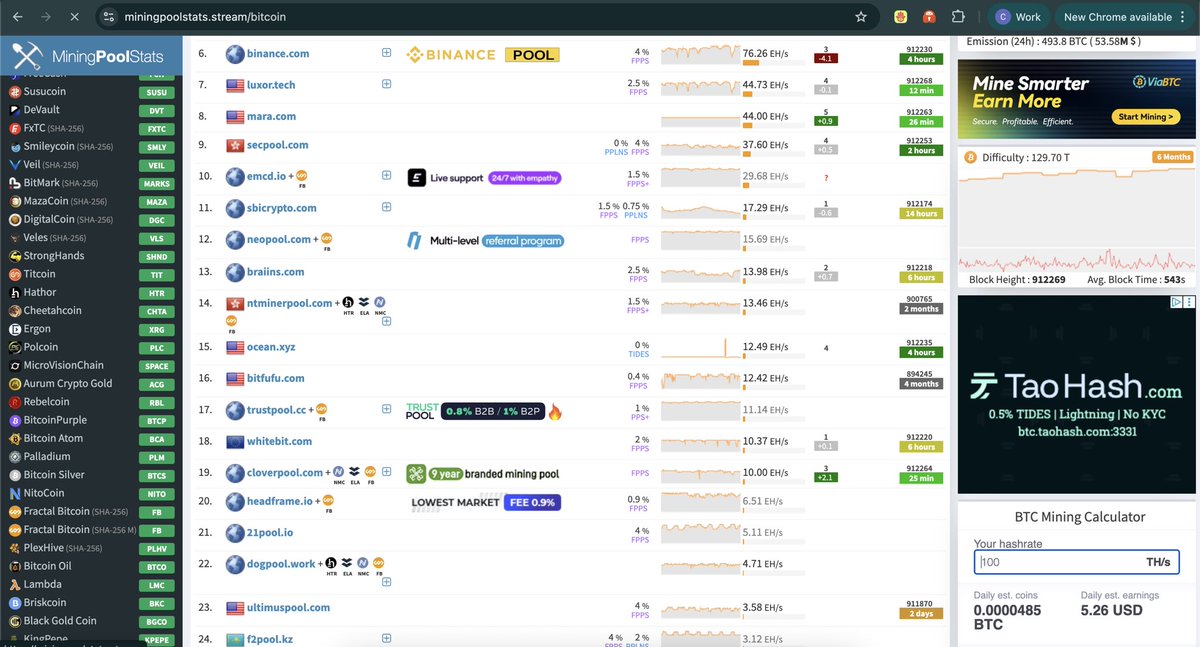Open Chrome extensions puzzle icon
This screenshot has width=1200, height=647.
click(x=958, y=17)
